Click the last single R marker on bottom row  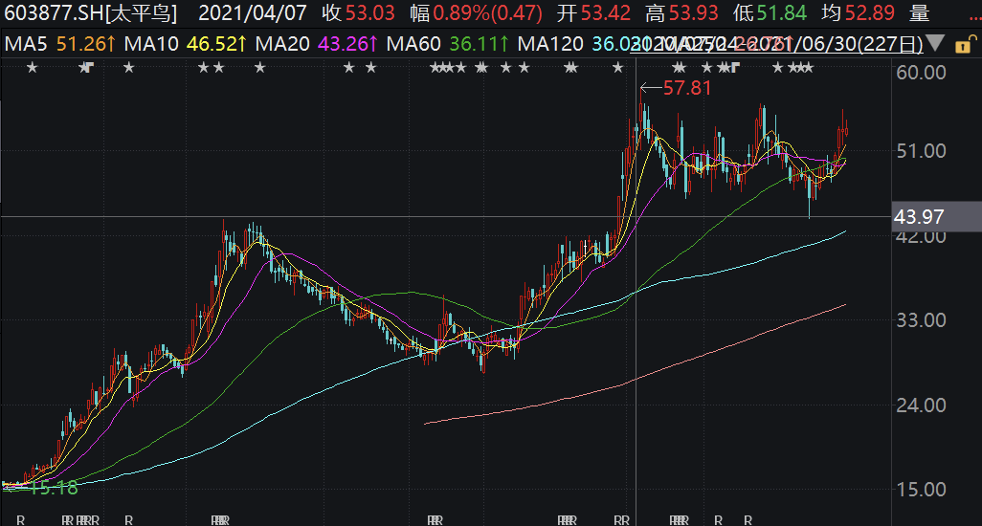[x=747, y=520]
